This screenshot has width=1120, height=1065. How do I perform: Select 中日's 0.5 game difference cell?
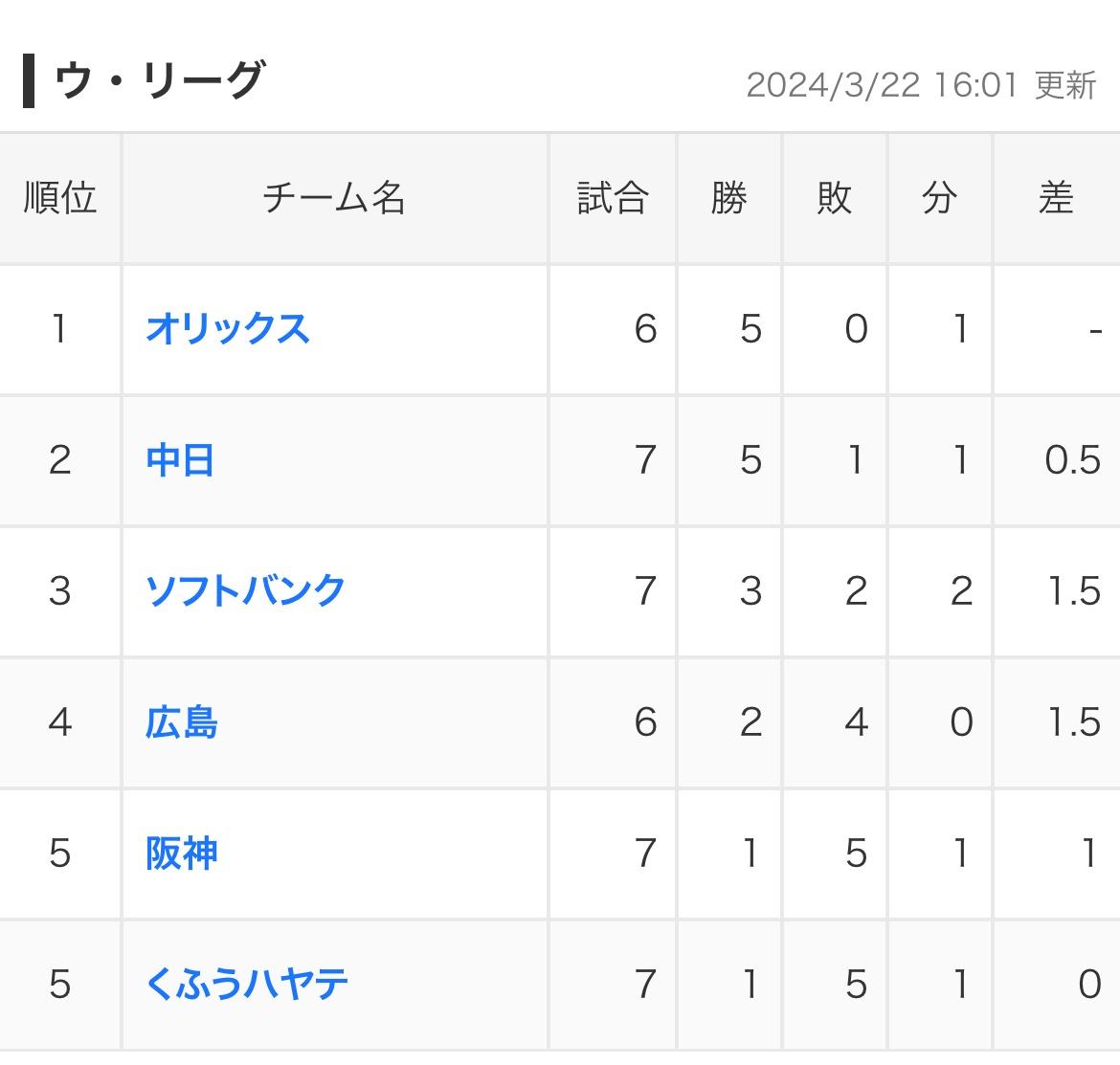[1057, 460]
